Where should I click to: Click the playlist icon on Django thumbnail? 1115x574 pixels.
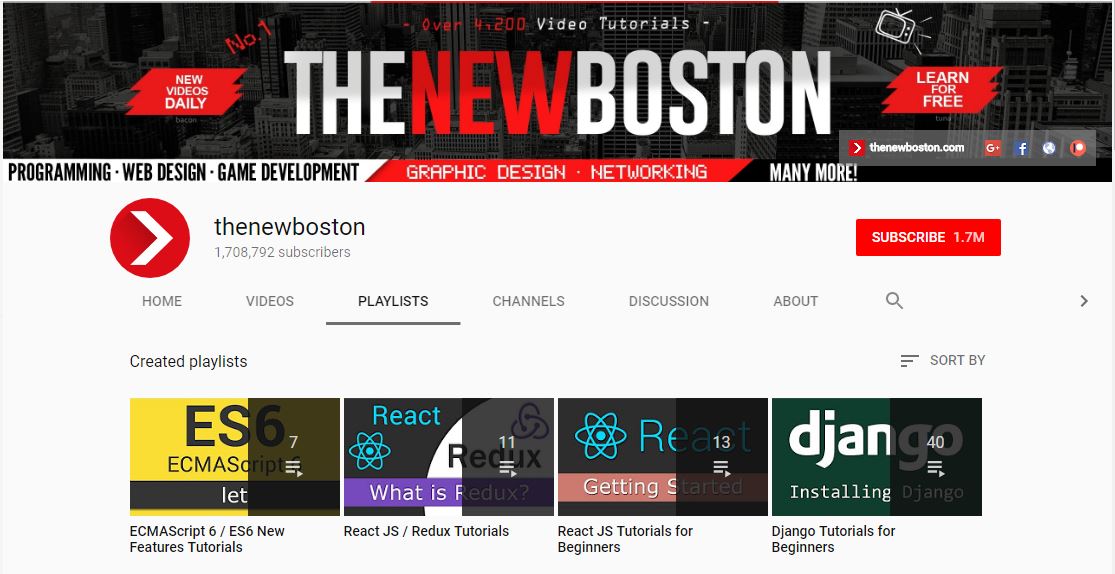(x=935, y=468)
